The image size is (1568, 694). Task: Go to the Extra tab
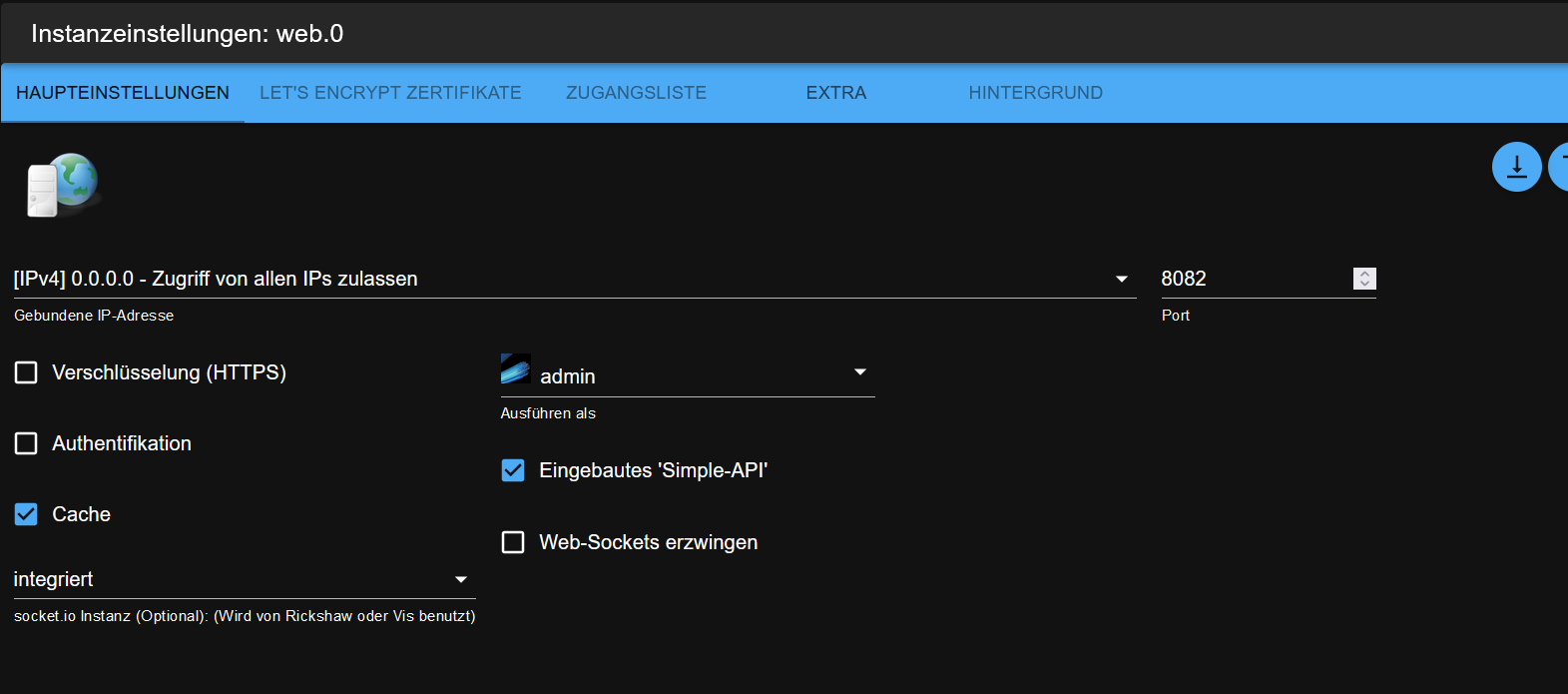click(x=835, y=93)
